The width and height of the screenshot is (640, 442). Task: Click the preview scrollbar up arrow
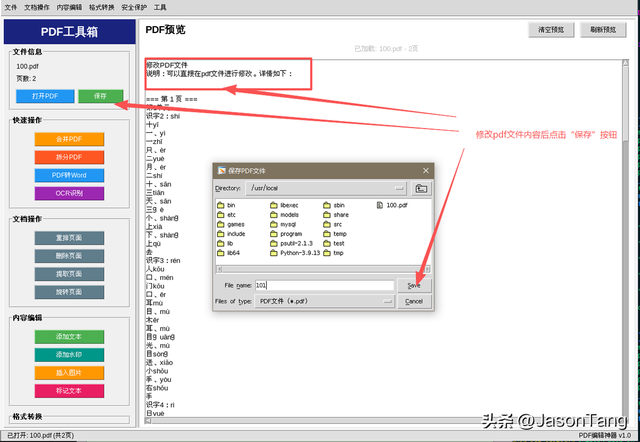[625, 62]
